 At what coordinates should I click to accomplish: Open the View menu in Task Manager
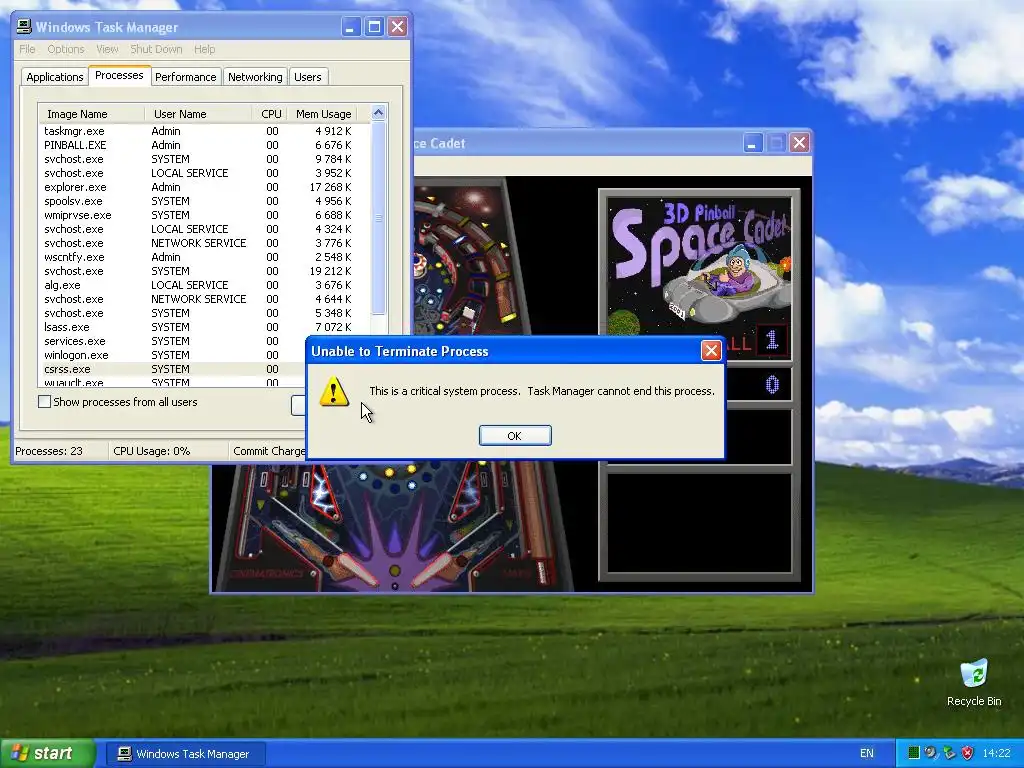click(x=107, y=49)
